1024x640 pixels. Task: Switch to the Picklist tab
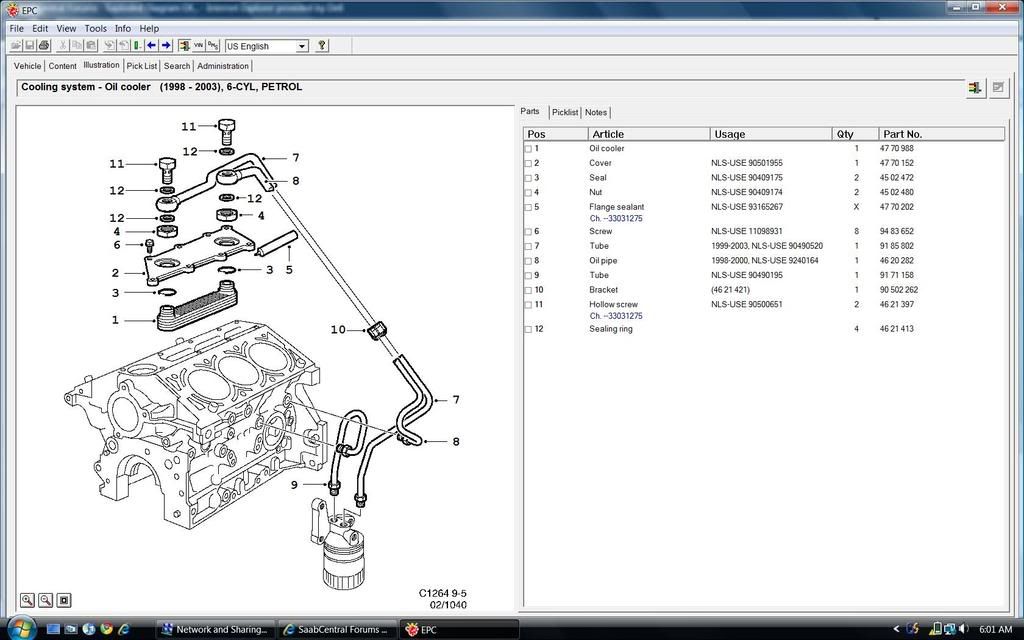565,112
